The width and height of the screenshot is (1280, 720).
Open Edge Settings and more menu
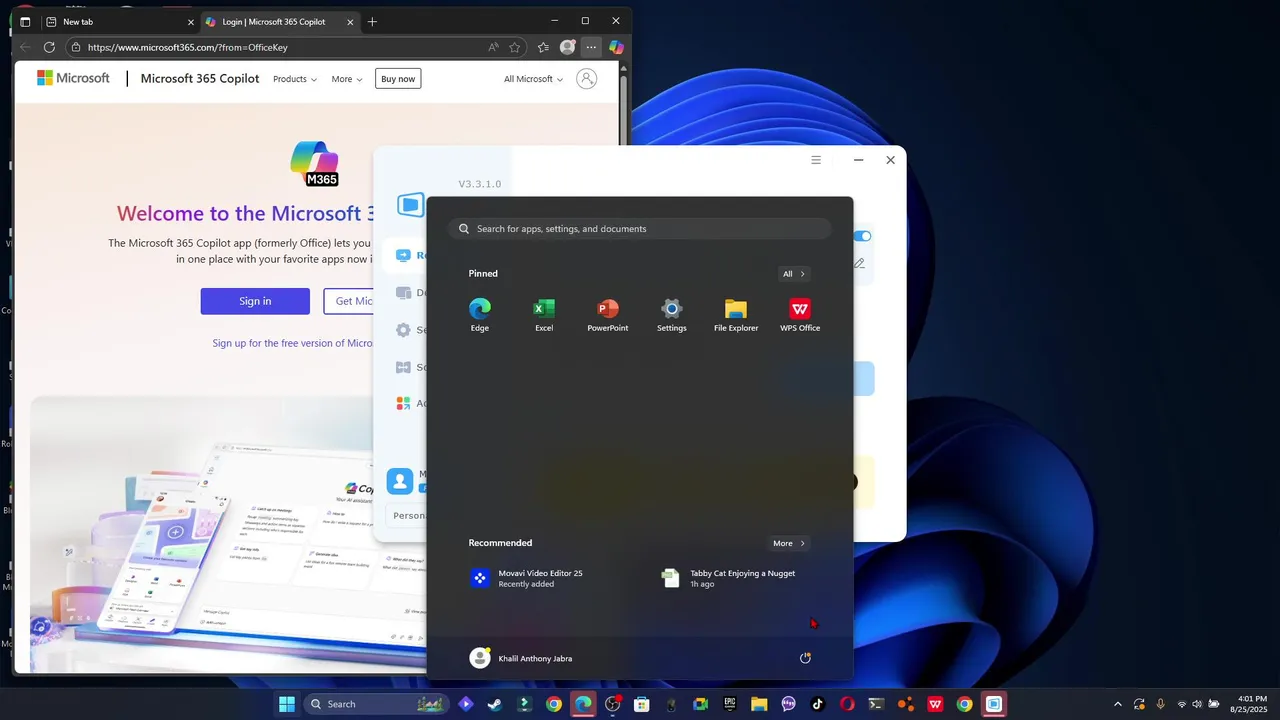pyautogui.click(x=591, y=47)
